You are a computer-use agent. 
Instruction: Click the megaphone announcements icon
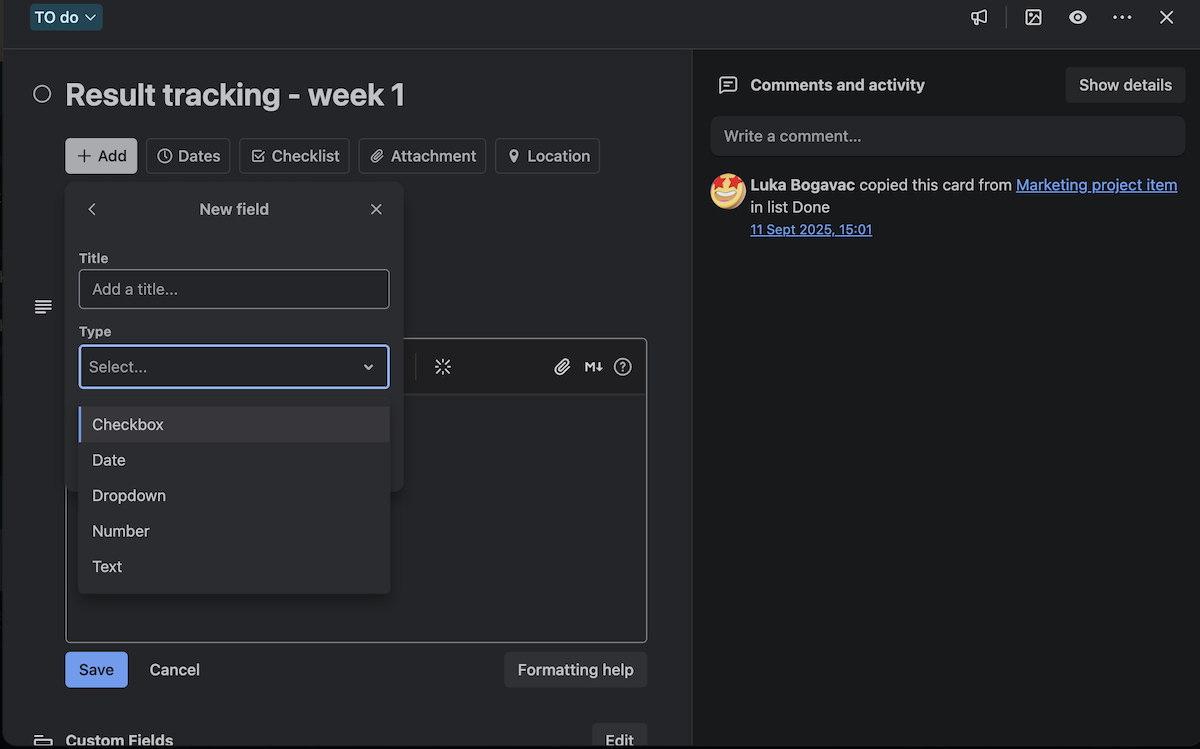click(979, 17)
